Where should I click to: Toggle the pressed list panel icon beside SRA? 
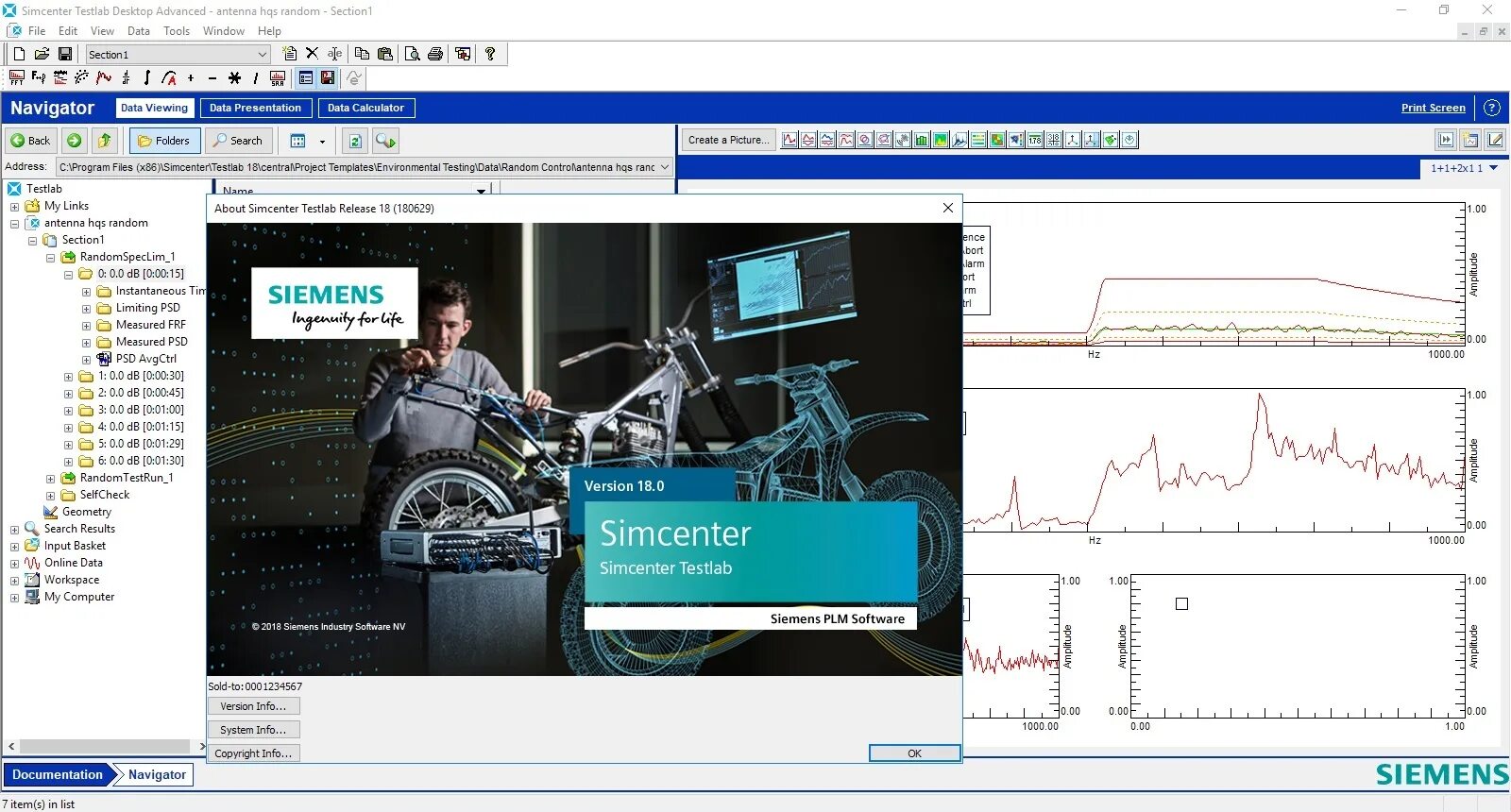(x=305, y=77)
